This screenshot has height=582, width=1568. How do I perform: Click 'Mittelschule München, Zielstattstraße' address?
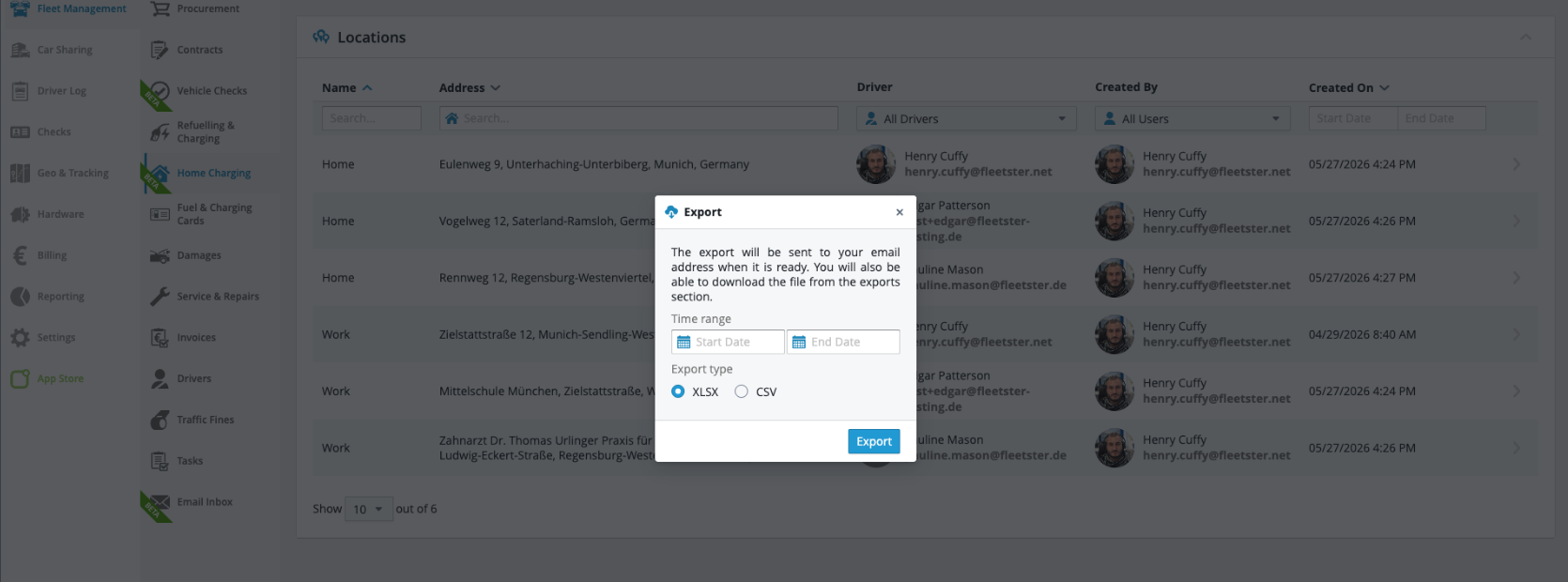coord(546,391)
